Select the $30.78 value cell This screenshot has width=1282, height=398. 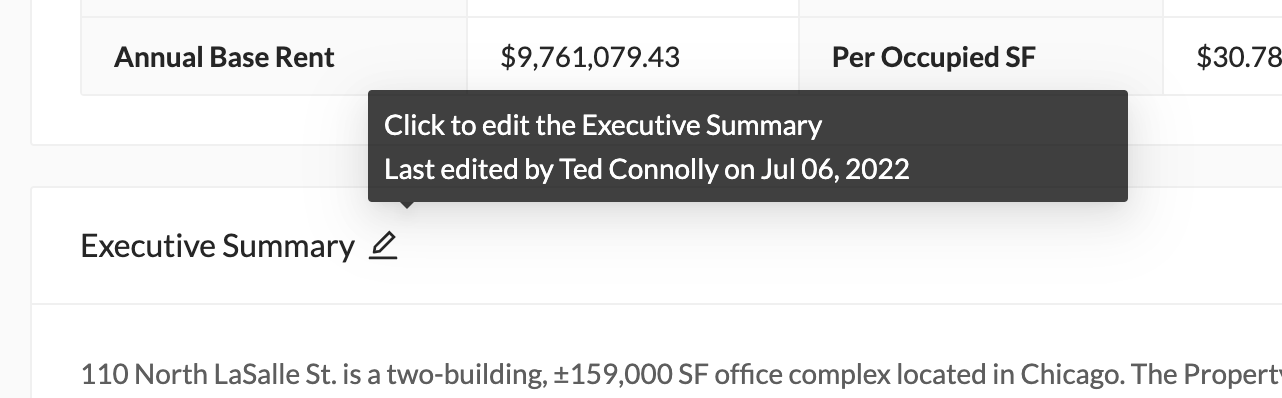point(1223,57)
